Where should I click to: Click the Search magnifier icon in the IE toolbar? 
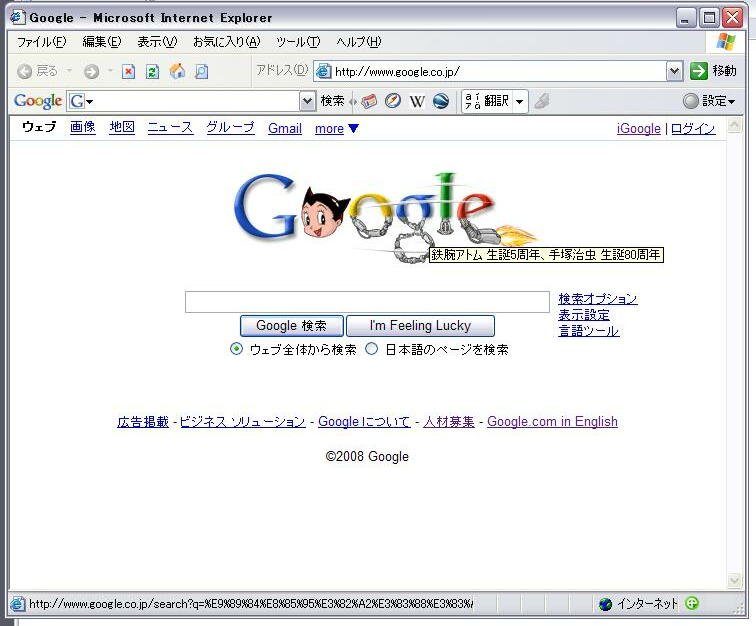pyautogui.click(x=201, y=71)
